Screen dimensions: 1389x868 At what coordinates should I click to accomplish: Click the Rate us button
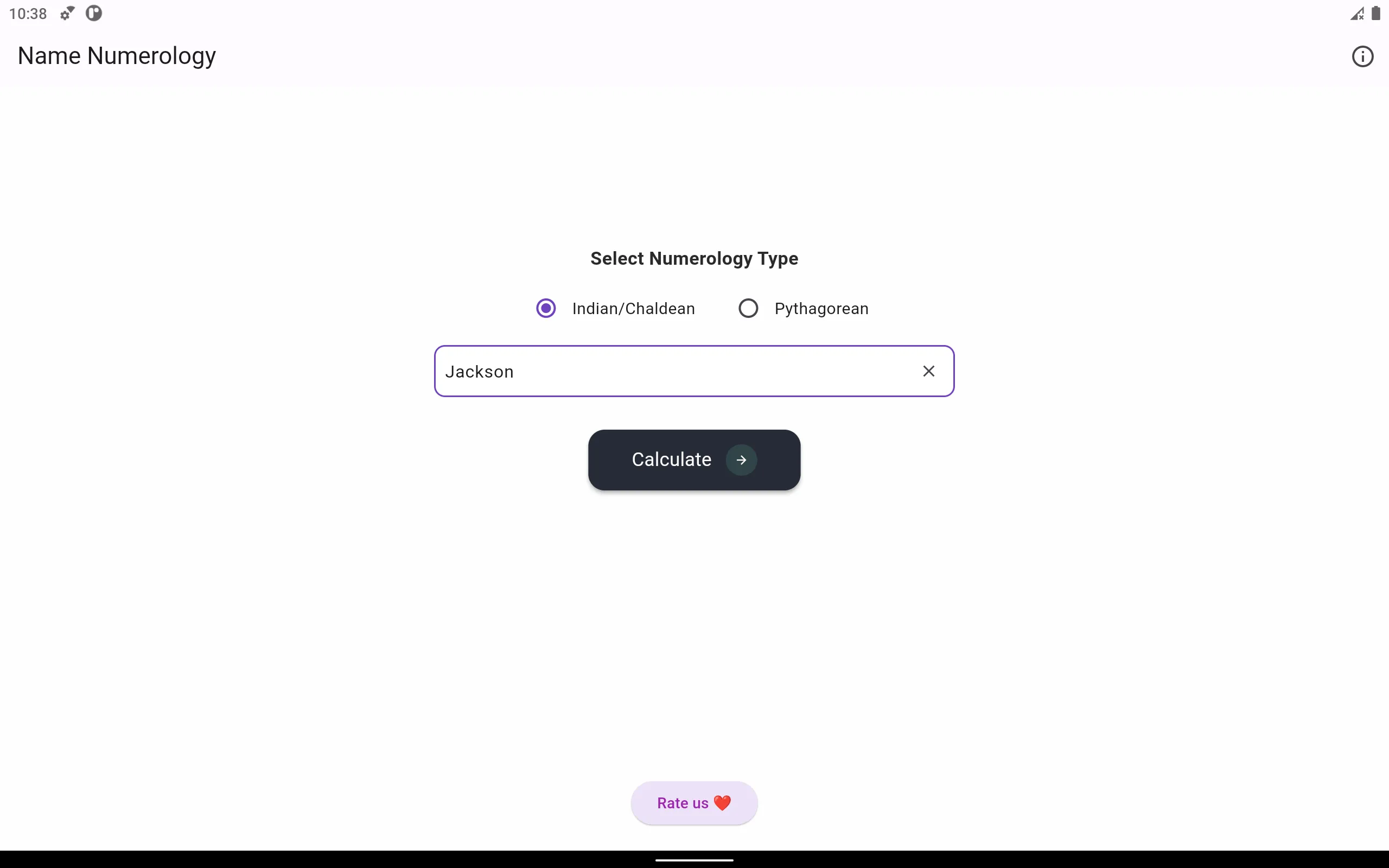694,803
